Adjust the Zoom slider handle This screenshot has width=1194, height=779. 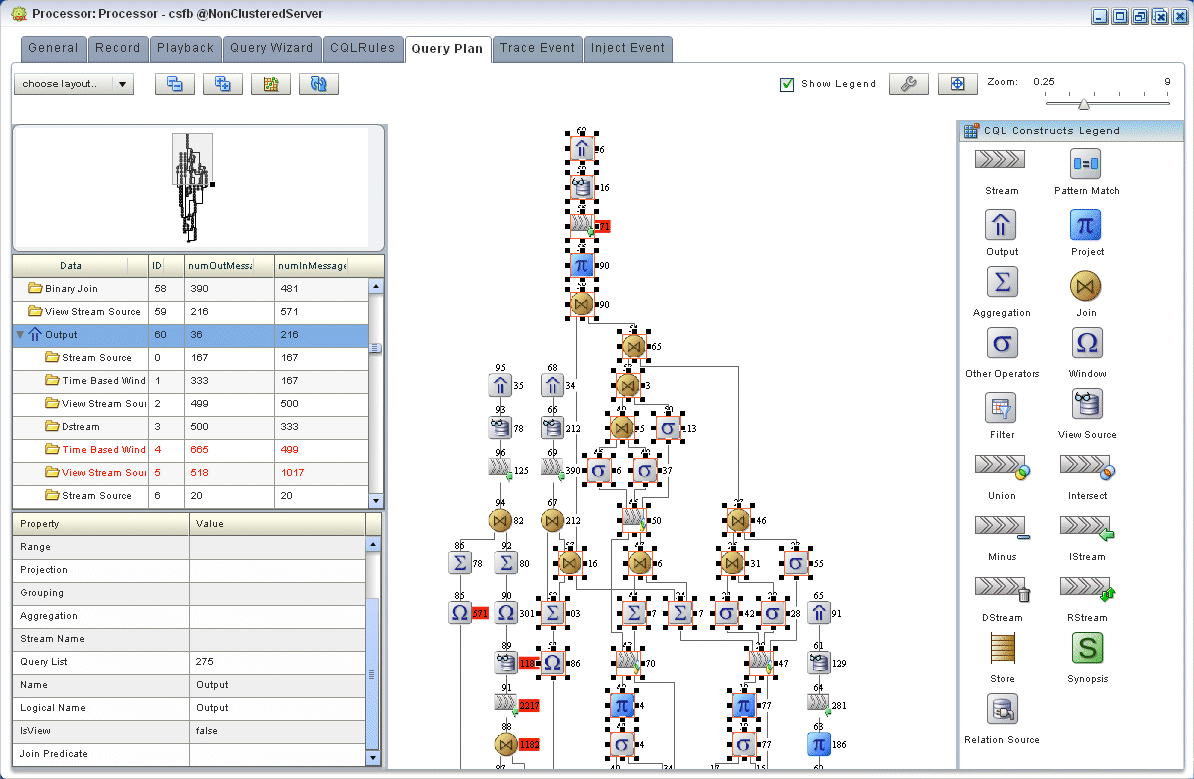(x=1084, y=104)
